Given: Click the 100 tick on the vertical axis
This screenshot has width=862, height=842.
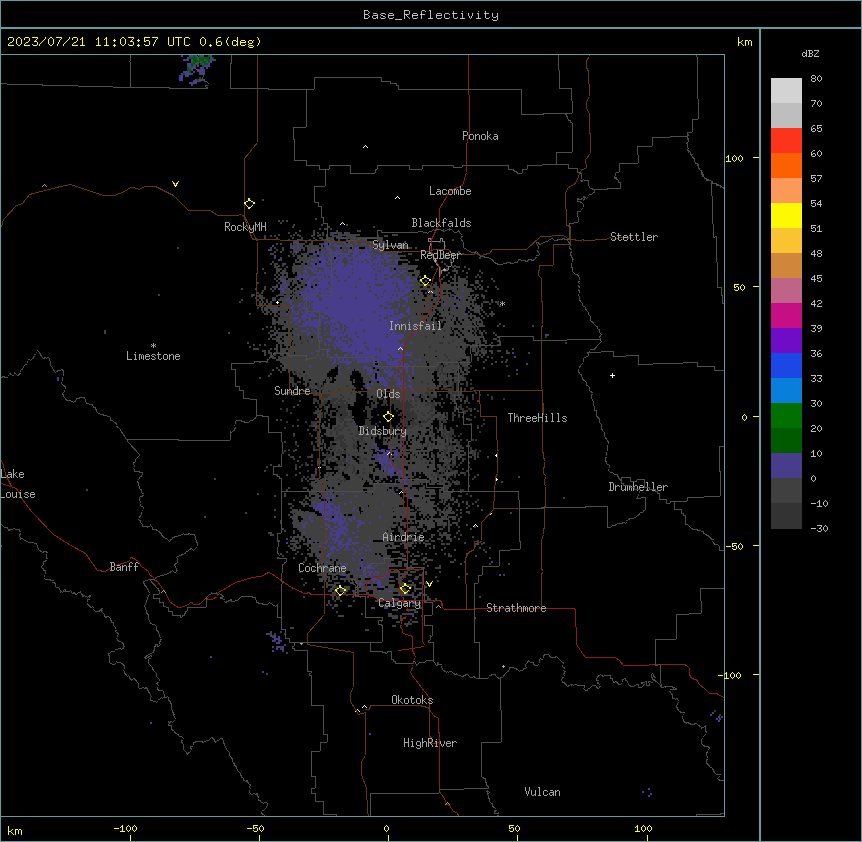Looking at the screenshot, I should click(734, 158).
